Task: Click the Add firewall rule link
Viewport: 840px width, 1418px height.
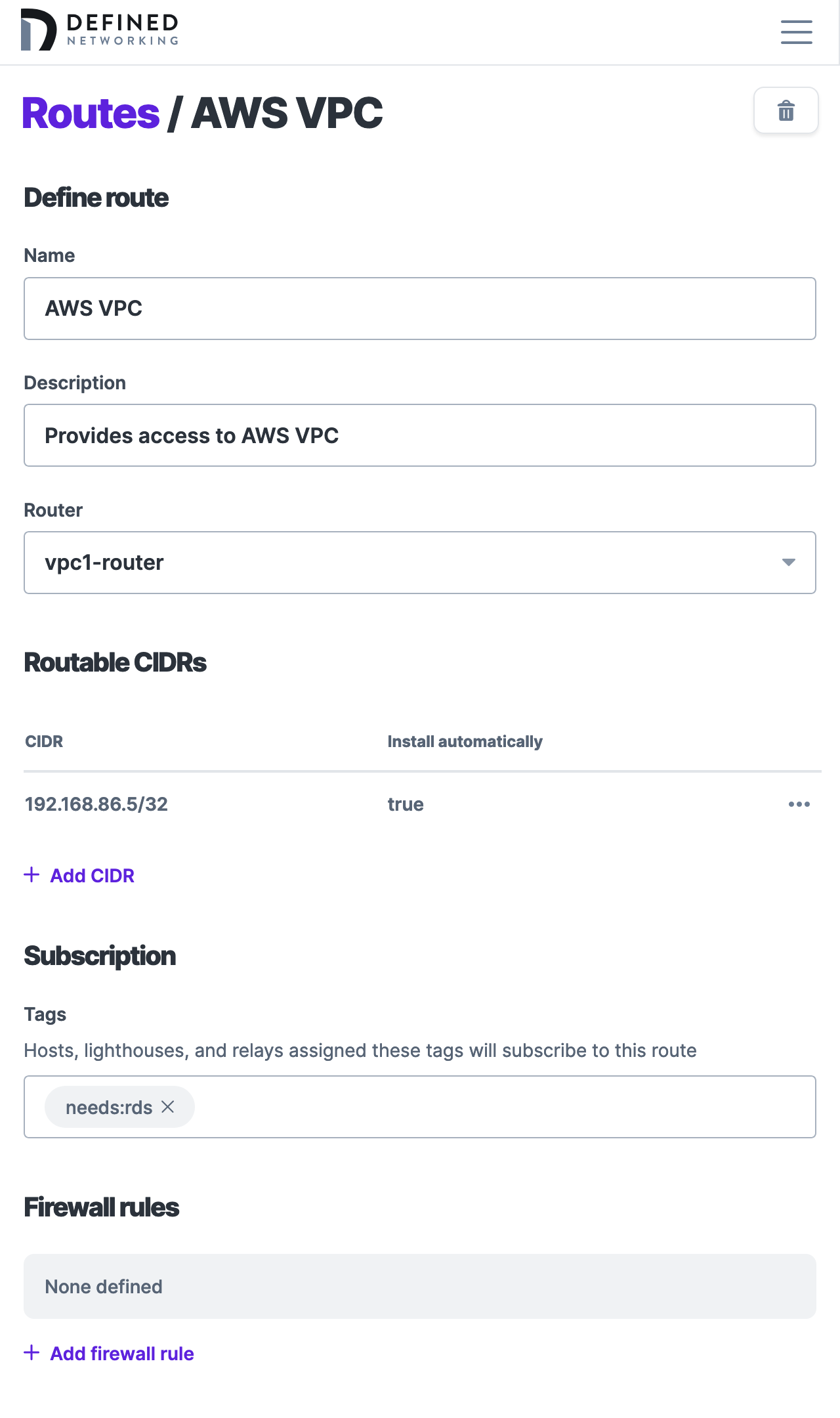Action: tap(121, 1354)
